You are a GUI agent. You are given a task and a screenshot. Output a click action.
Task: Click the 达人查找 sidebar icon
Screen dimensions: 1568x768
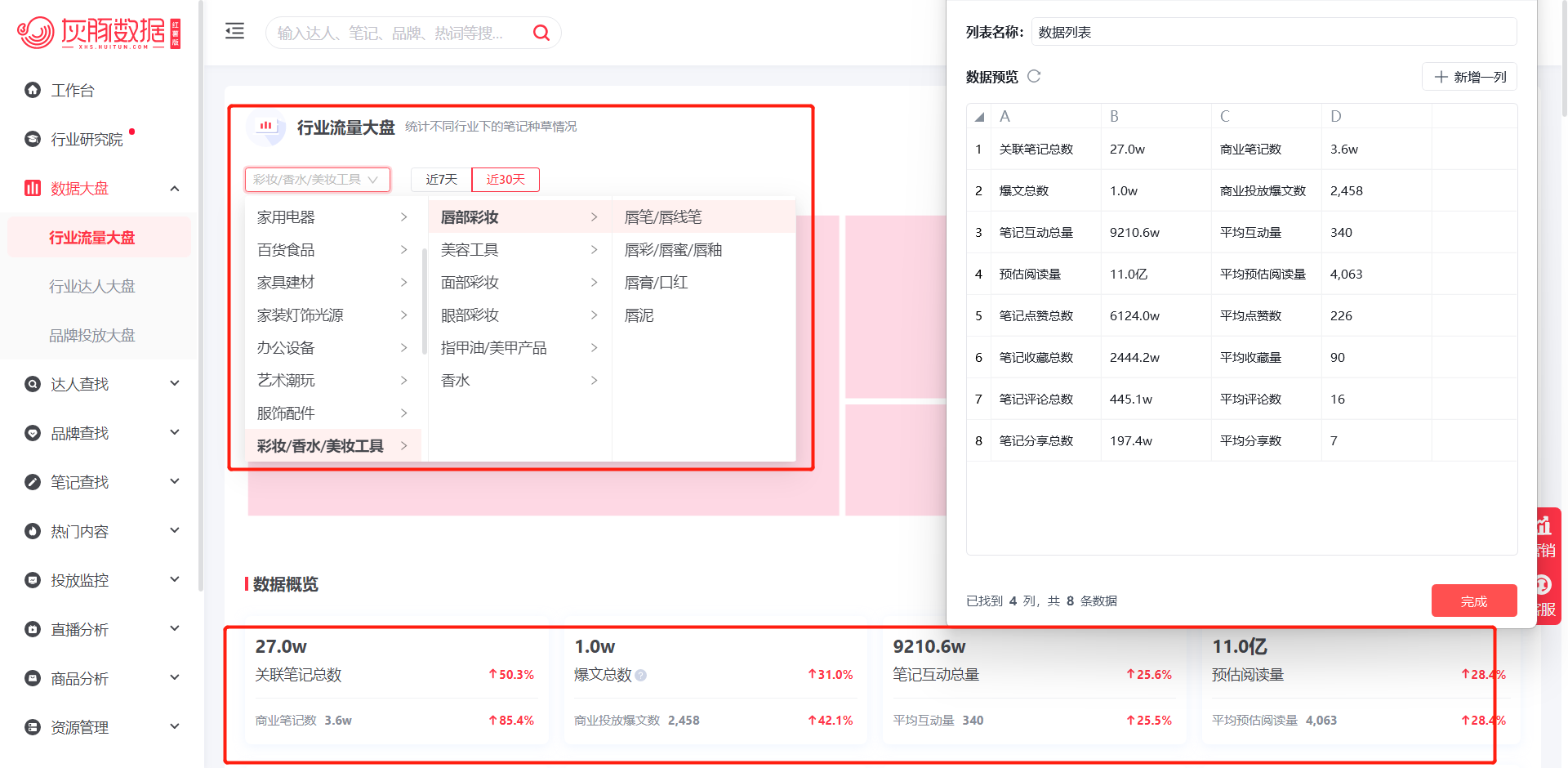click(33, 384)
